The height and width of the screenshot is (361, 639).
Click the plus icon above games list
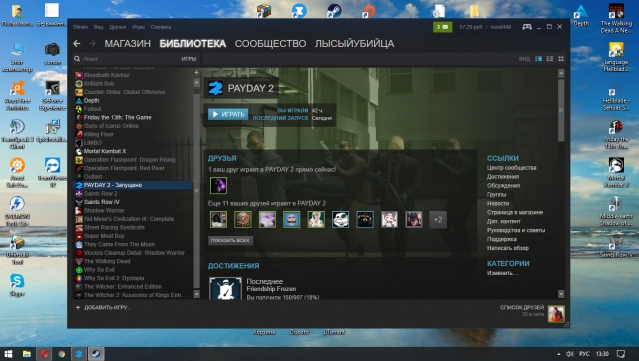point(196,72)
